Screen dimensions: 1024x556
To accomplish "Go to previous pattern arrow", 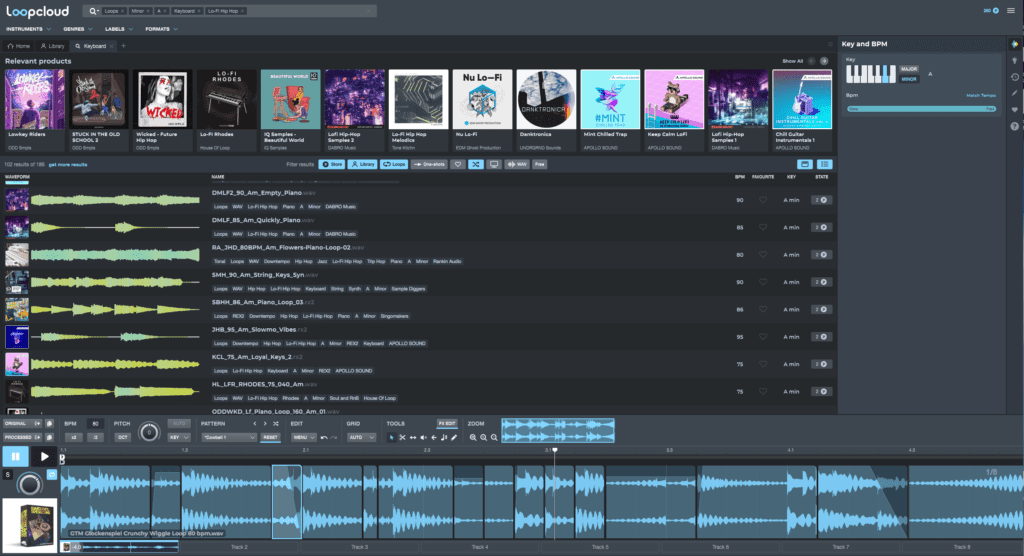I will [255, 424].
